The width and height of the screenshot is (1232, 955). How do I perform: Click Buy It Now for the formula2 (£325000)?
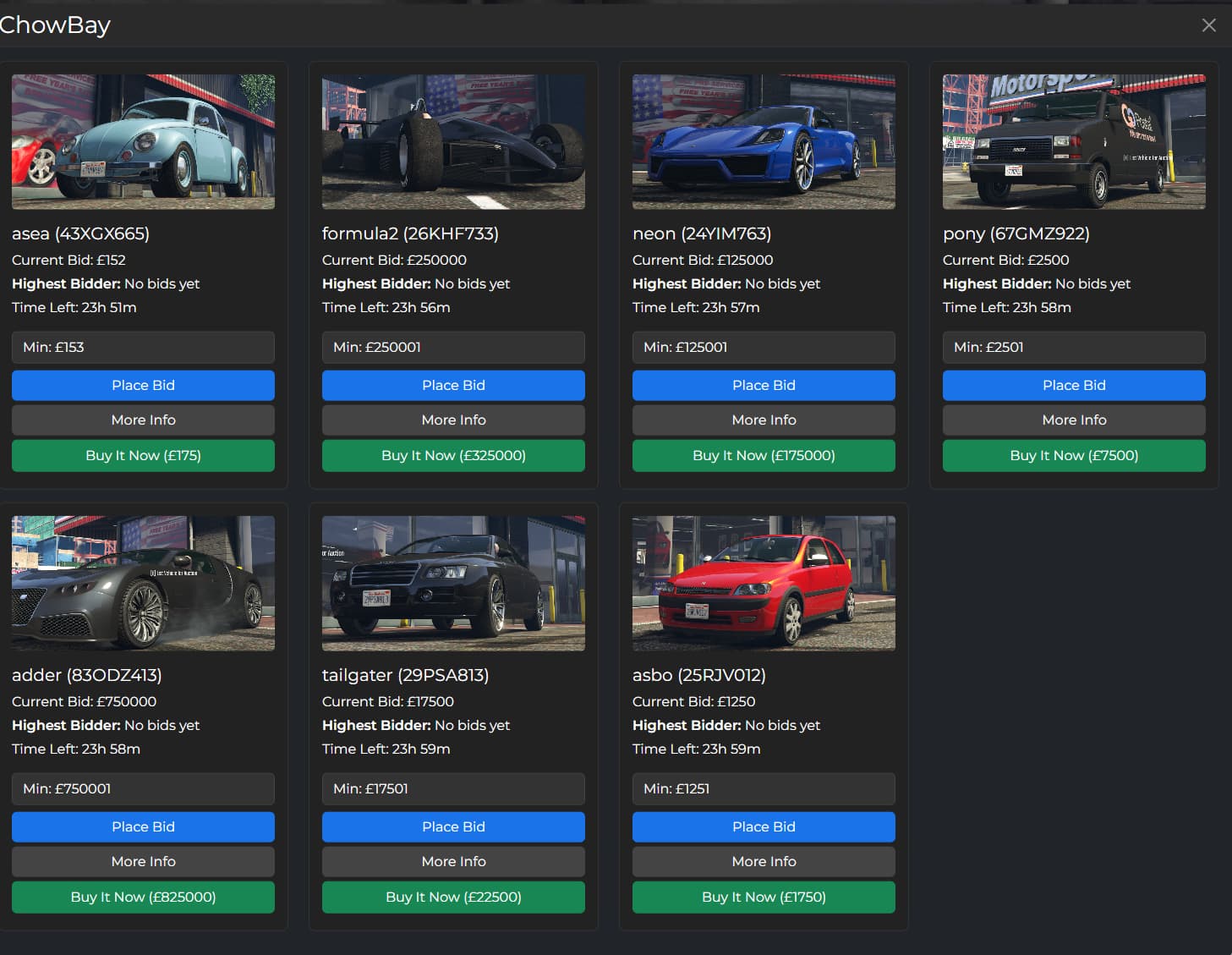[453, 455]
